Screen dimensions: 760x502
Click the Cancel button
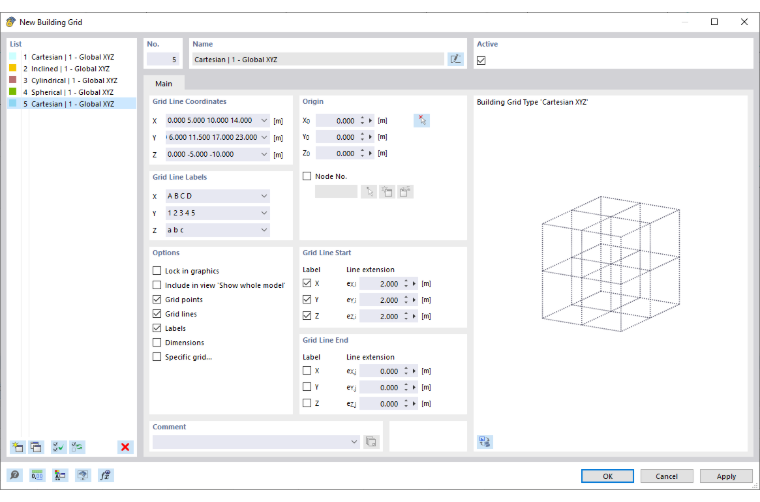tap(666, 476)
